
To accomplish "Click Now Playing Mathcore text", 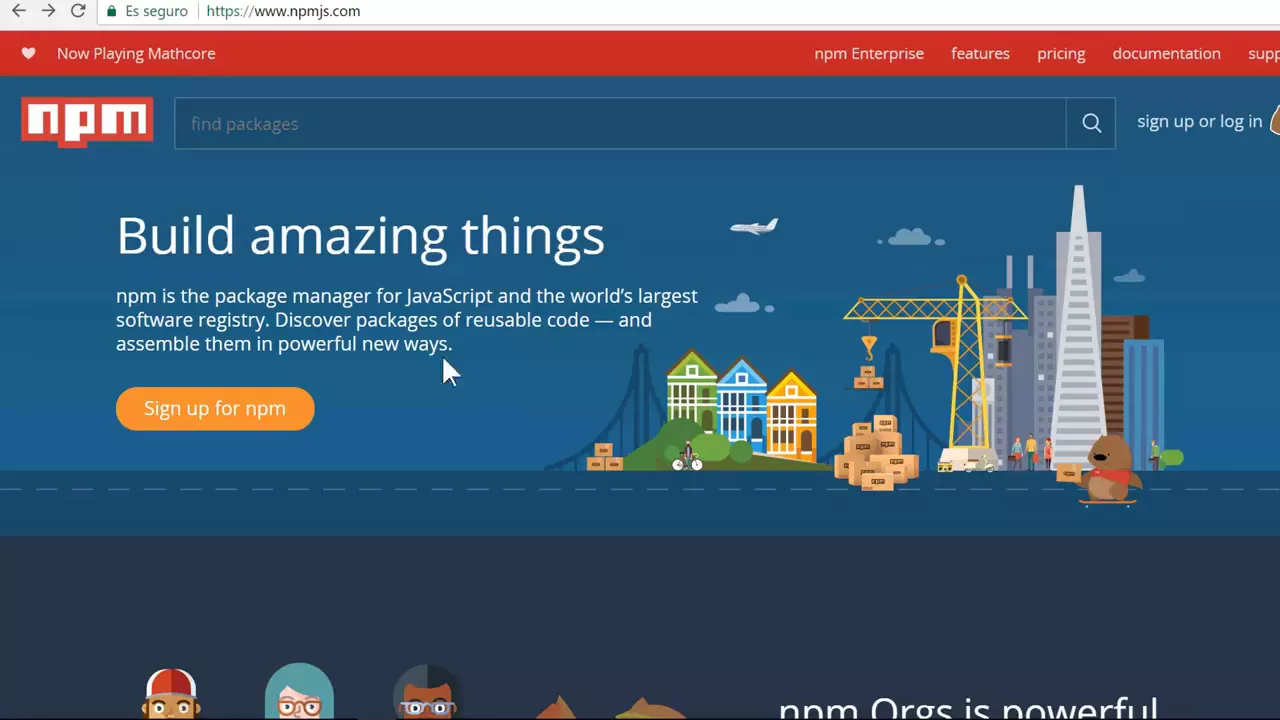I will pos(136,54).
